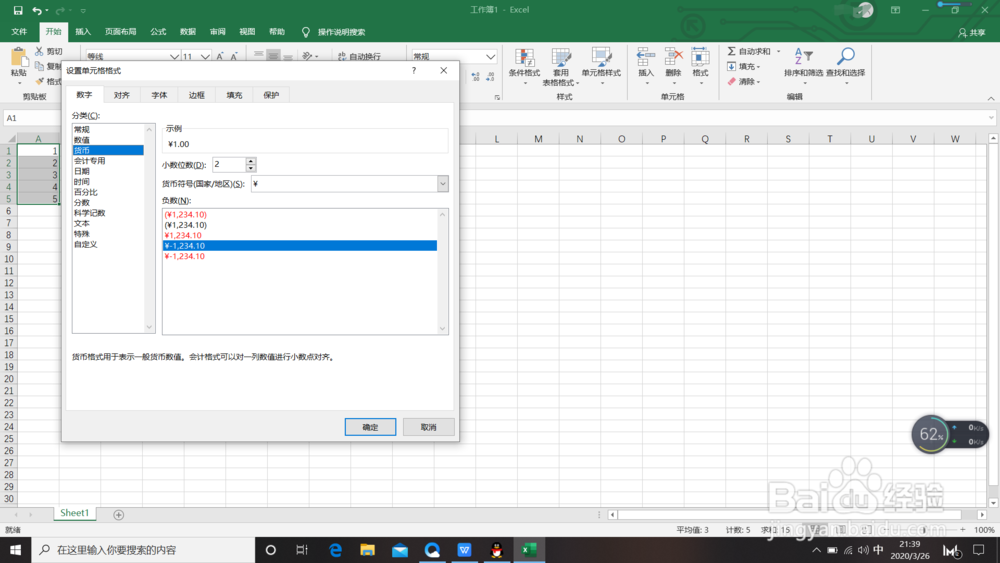
Task: Click the Name Box showing A1
Action: (x=32, y=118)
